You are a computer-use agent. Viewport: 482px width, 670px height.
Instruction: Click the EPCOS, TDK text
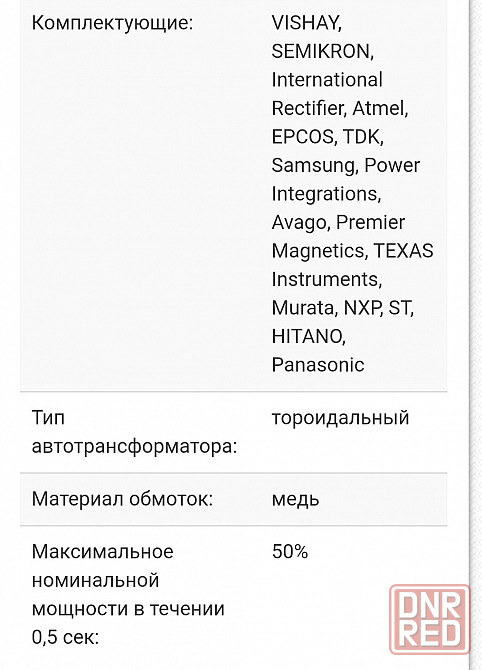327,137
